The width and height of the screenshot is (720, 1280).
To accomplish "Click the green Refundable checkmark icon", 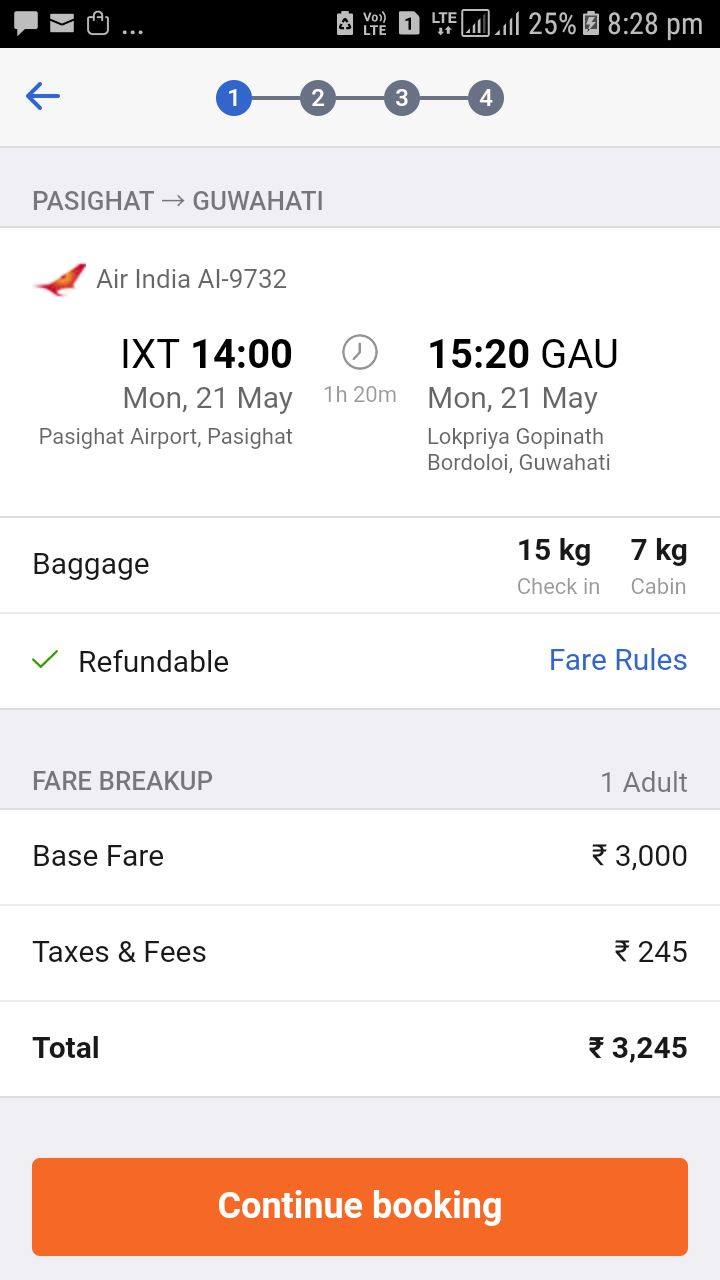I will tap(45, 660).
